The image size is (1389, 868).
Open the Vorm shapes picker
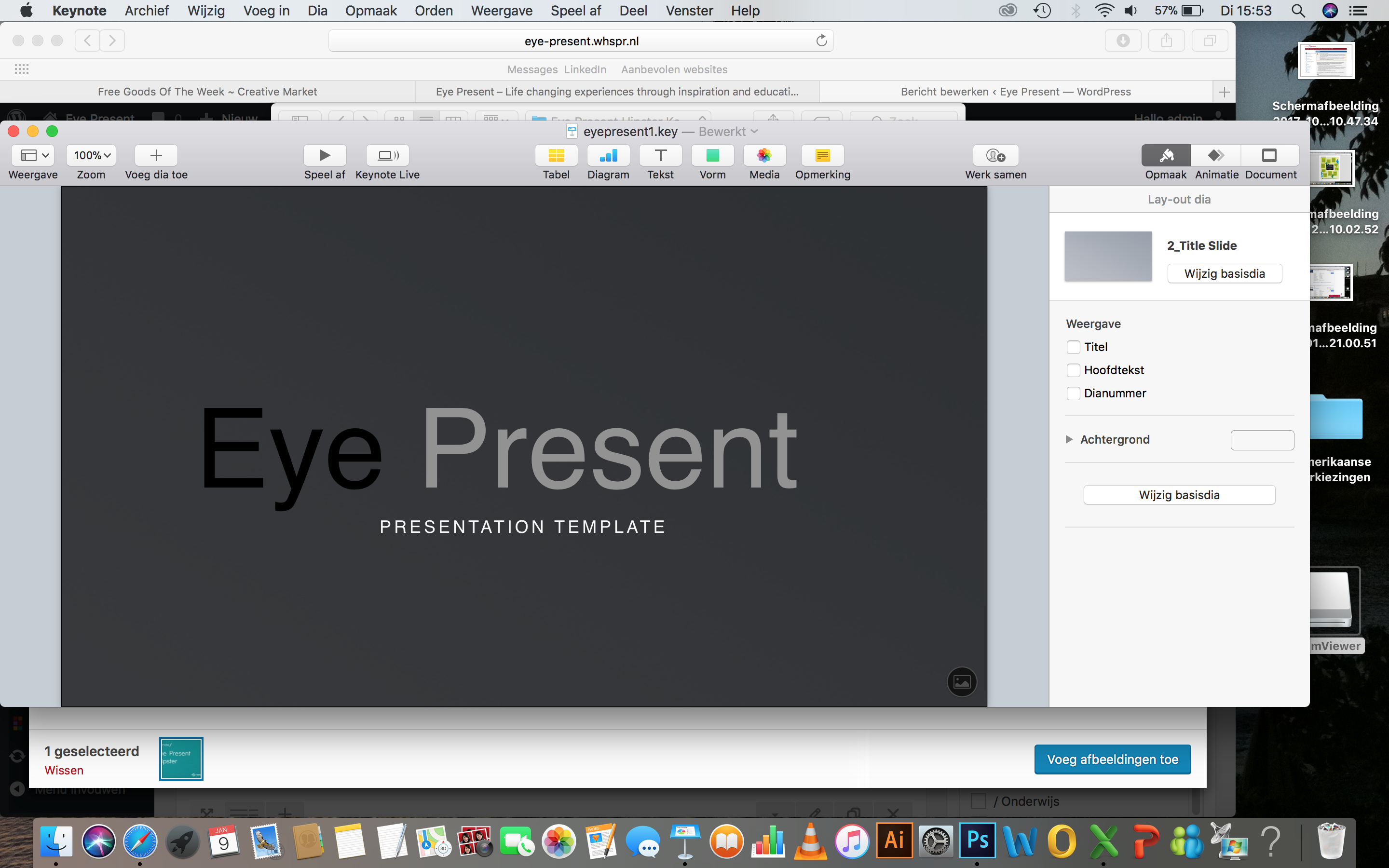click(x=712, y=155)
